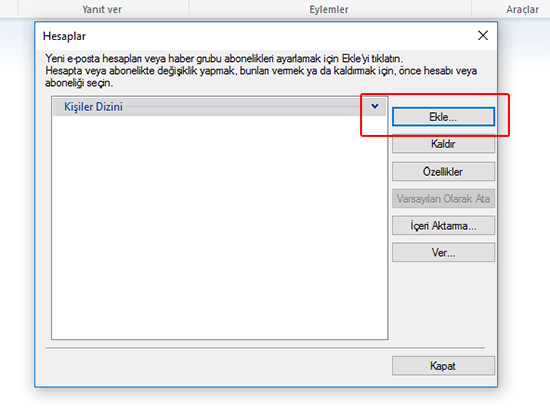Image resolution: width=550 pixels, height=420 pixels.
Task: Click inside the empty accounts list area
Action: (220, 227)
